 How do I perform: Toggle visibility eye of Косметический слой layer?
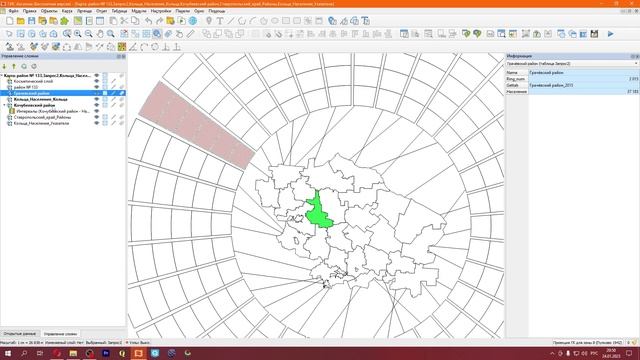click(x=97, y=81)
